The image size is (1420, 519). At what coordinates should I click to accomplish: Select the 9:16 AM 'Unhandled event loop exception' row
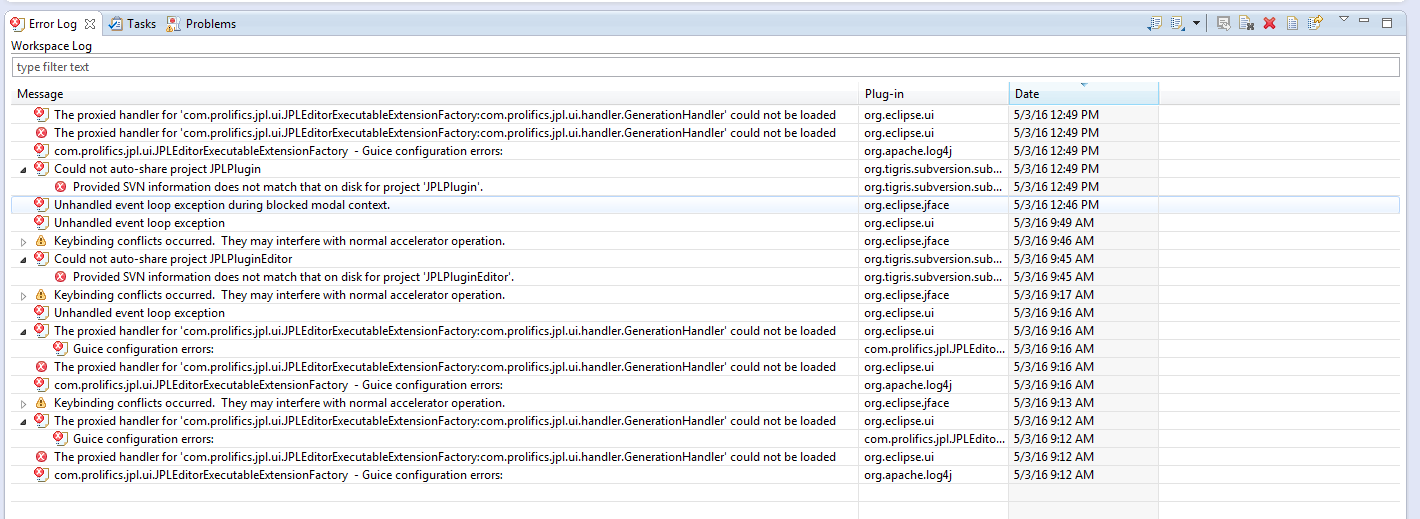click(139, 313)
